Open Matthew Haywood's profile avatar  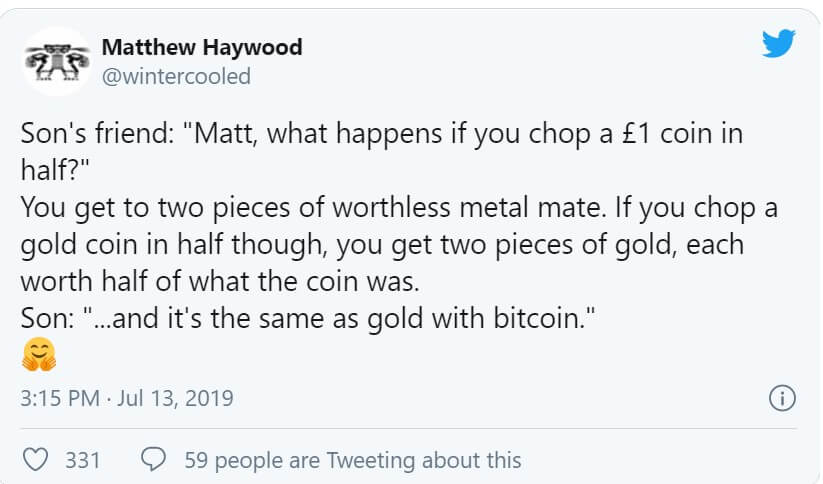tap(54, 61)
